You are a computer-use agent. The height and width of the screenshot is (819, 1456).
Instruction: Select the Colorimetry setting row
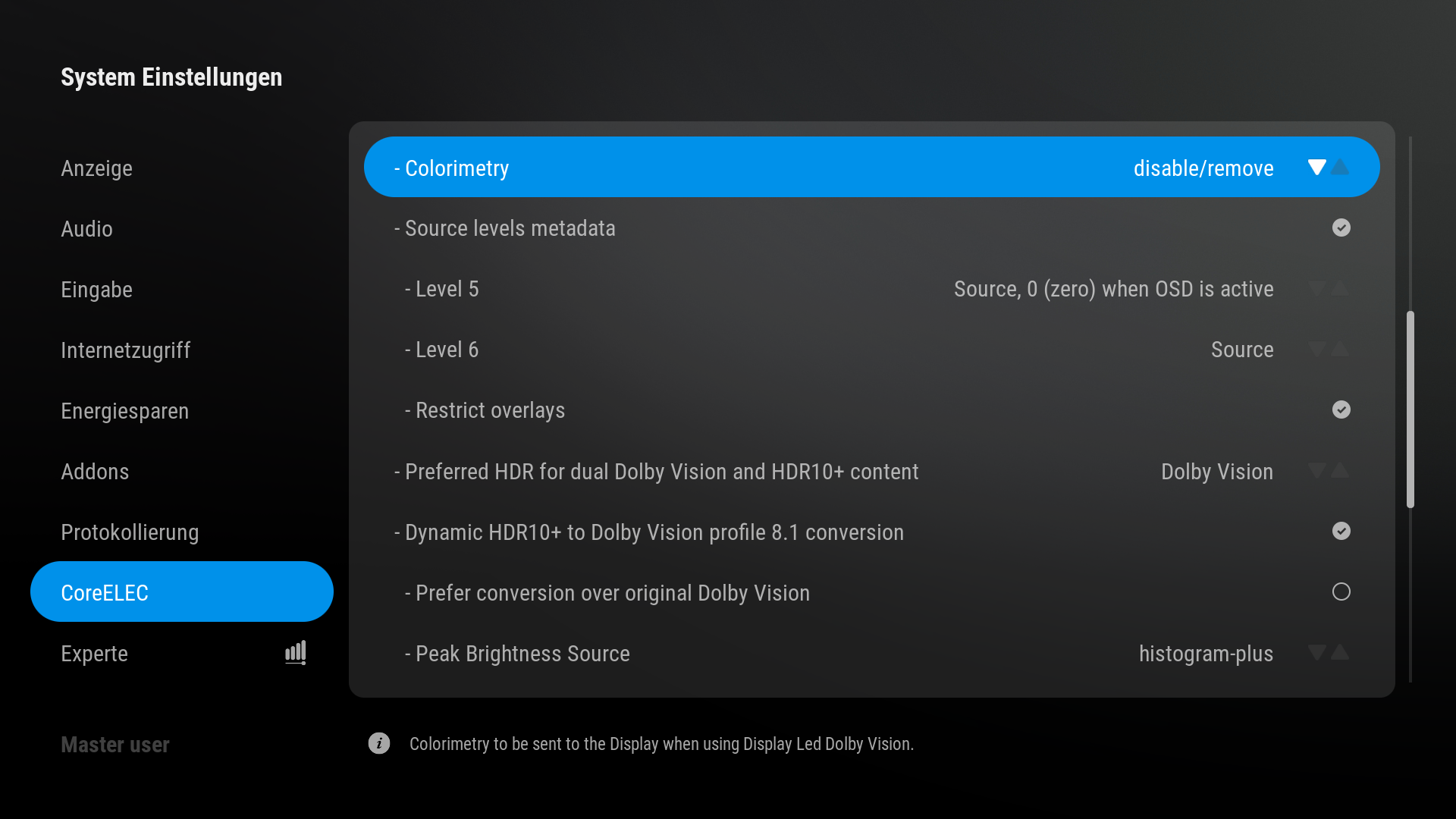pyautogui.click(x=872, y=167)
